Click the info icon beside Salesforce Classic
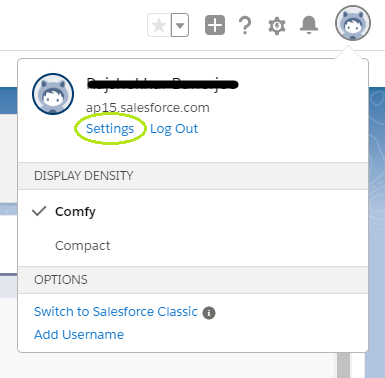The height and width of the screenshot is (378, 385). pyautogui.click(x=209, y=313)
